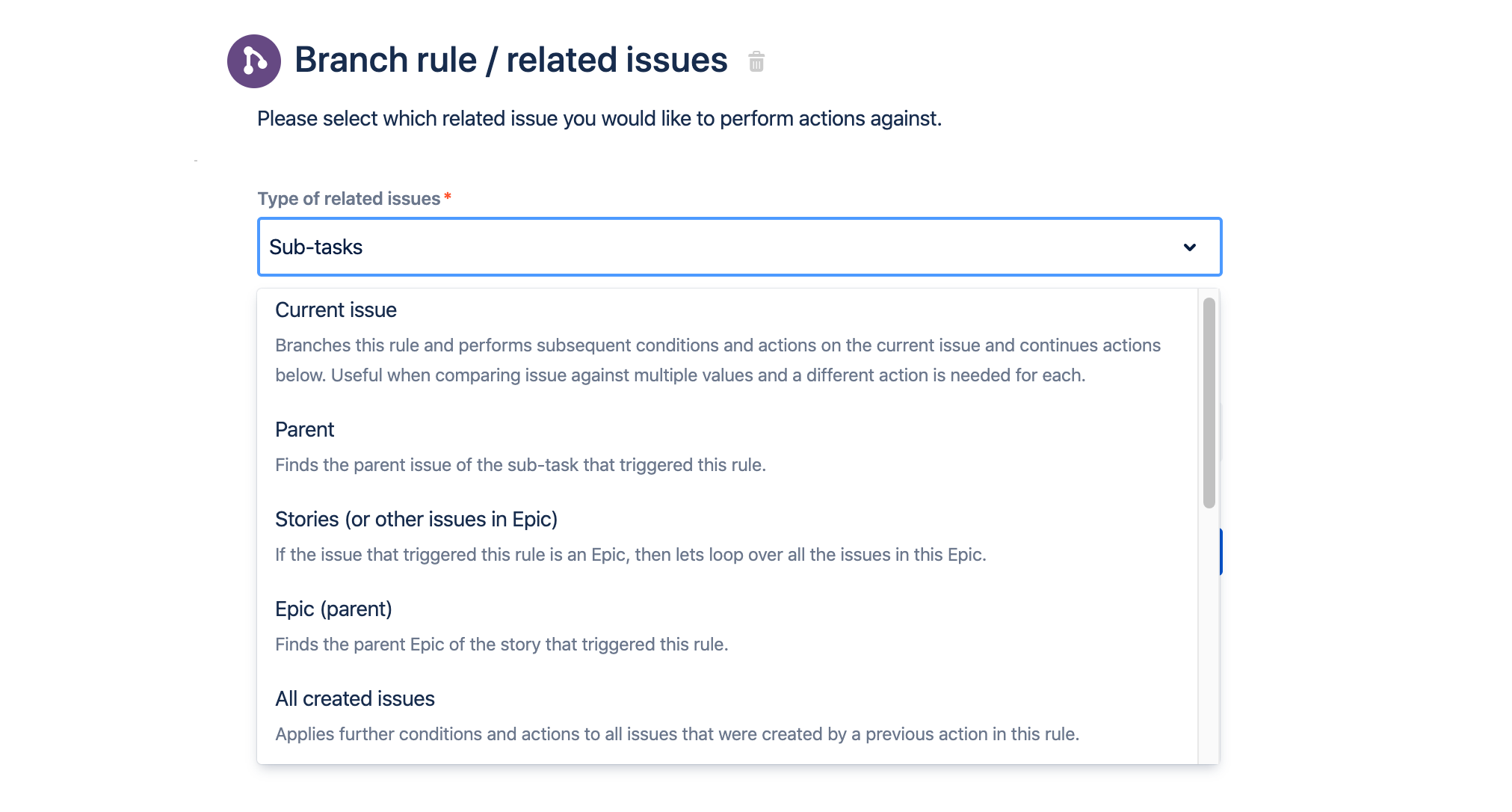The width and height of the screenshot is (1512, 812).
Task: Click description under All created issues
Action: tap(676, 734)
